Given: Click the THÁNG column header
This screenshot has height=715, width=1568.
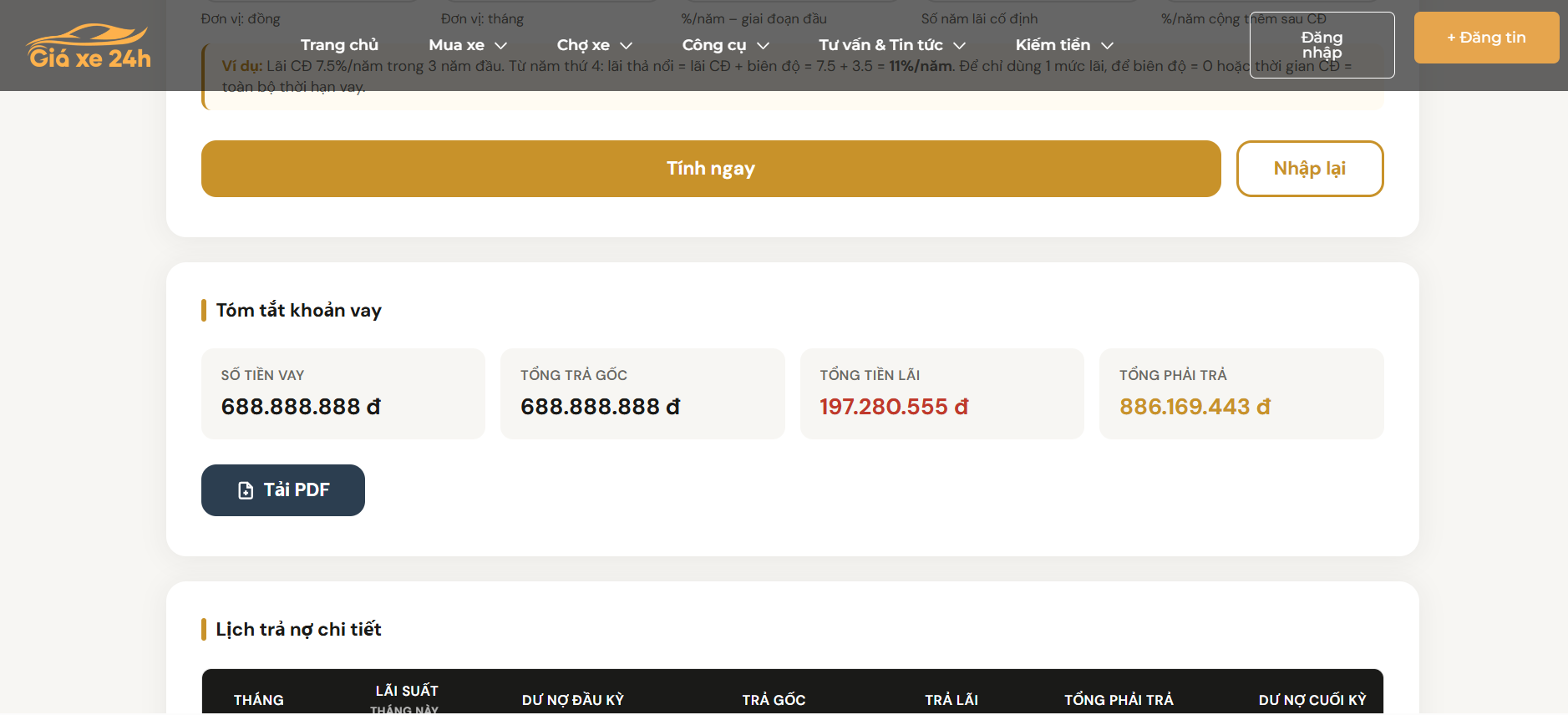Looking at the screenshot, I should coord(259,700).
